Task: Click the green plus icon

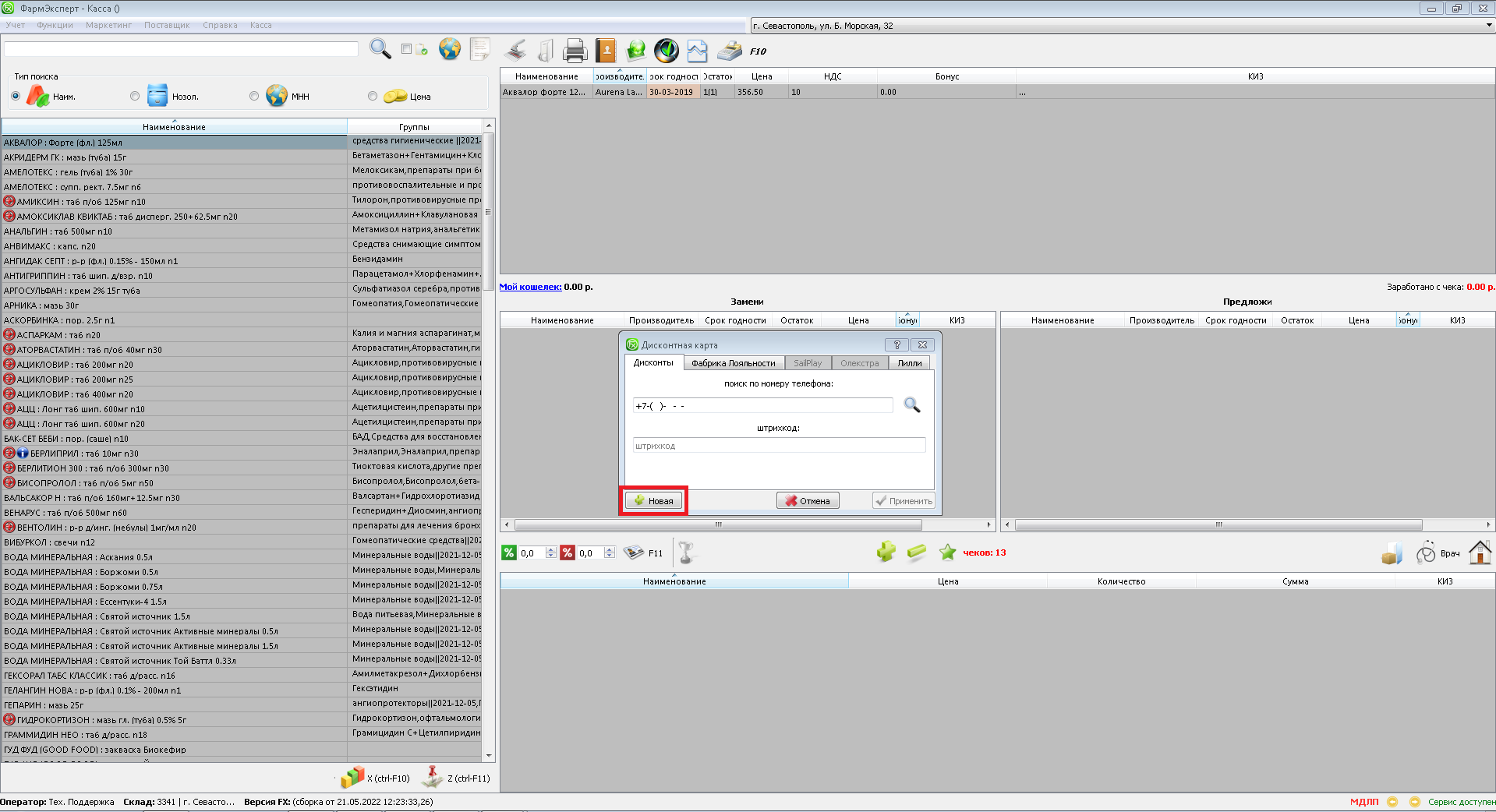Action: click(x=886, y=553)
